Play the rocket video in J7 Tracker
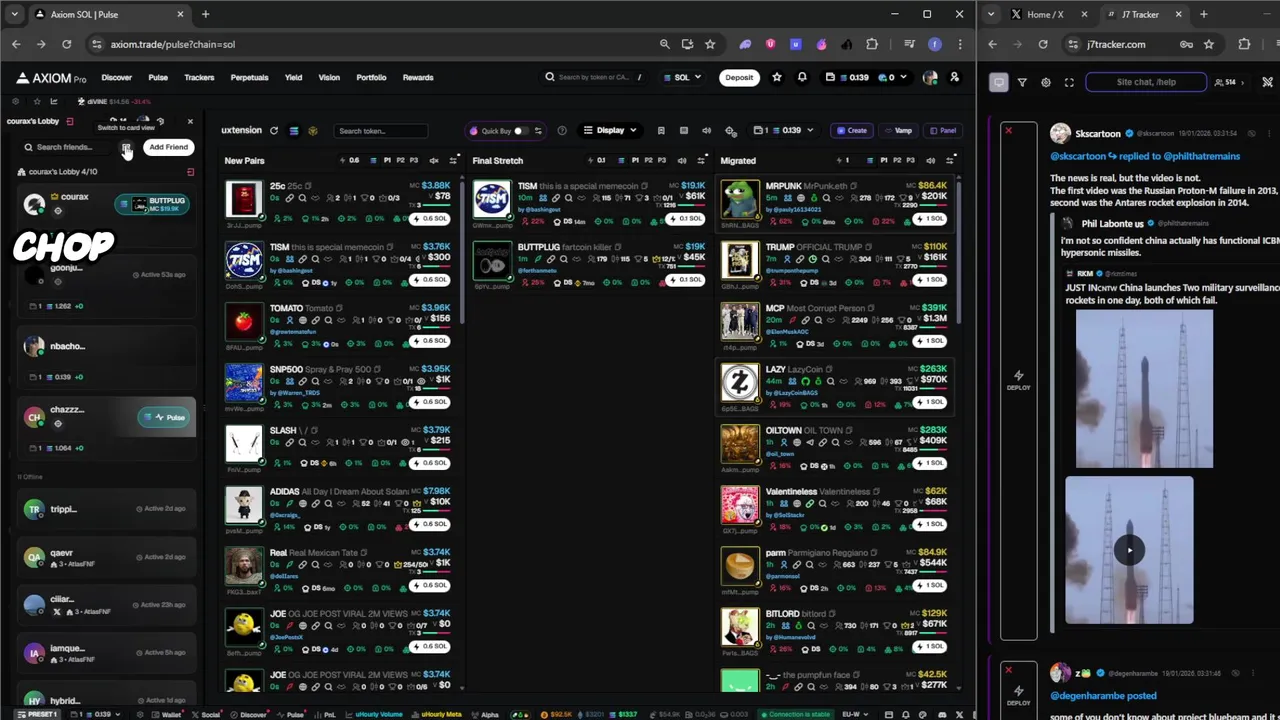This screenshot has height=720, width=1280. click(1129, 549)
